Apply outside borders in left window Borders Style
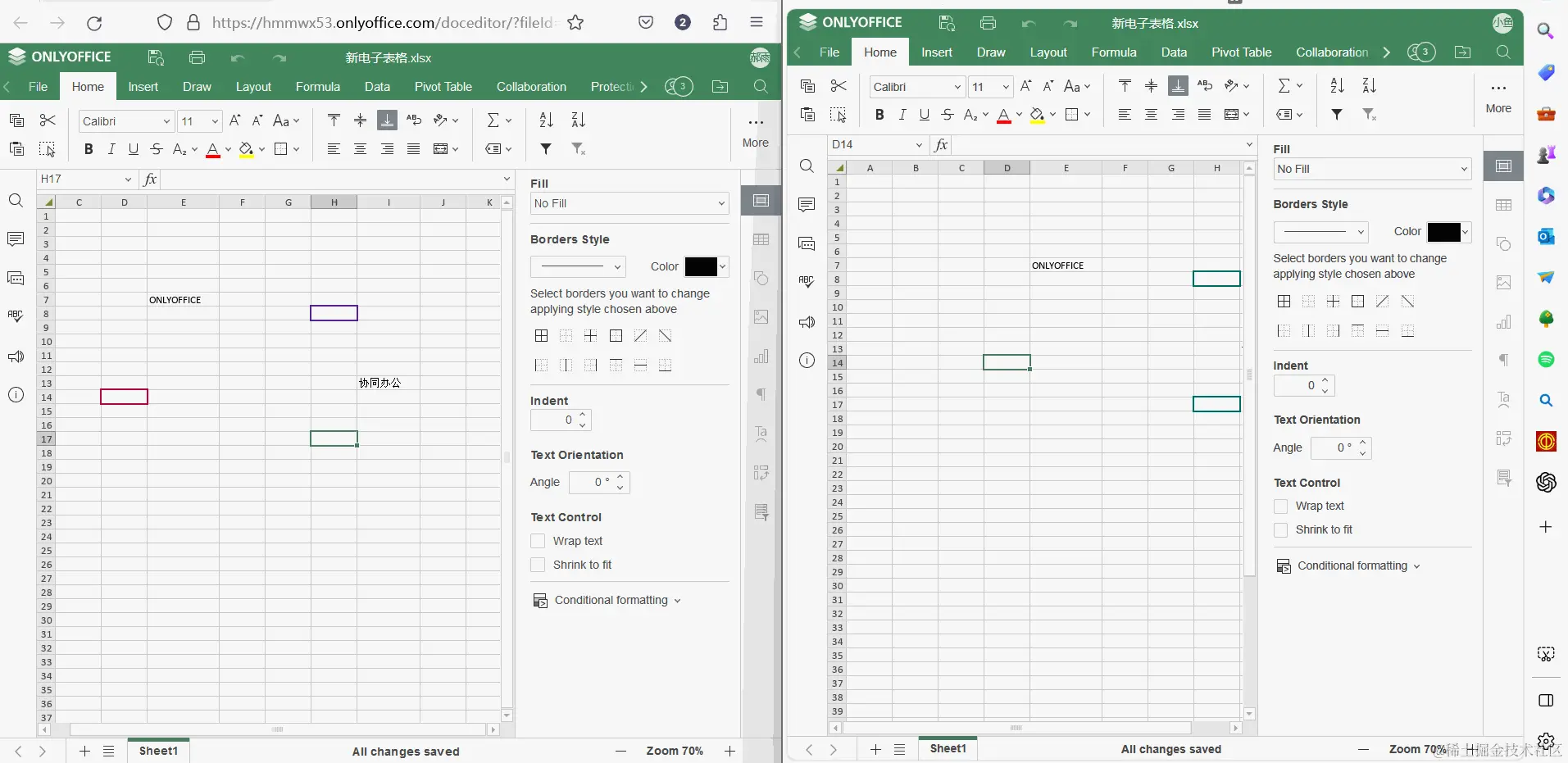This screenshot has height=763, width=1568. pos(616,336)
